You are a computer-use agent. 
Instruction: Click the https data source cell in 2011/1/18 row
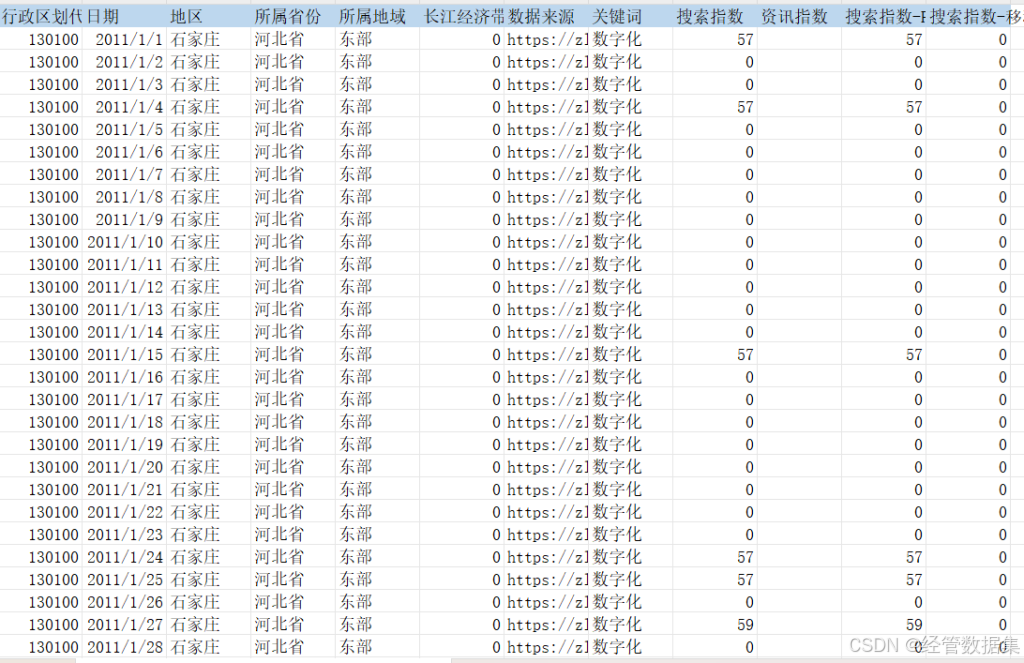tap(546, 423)
